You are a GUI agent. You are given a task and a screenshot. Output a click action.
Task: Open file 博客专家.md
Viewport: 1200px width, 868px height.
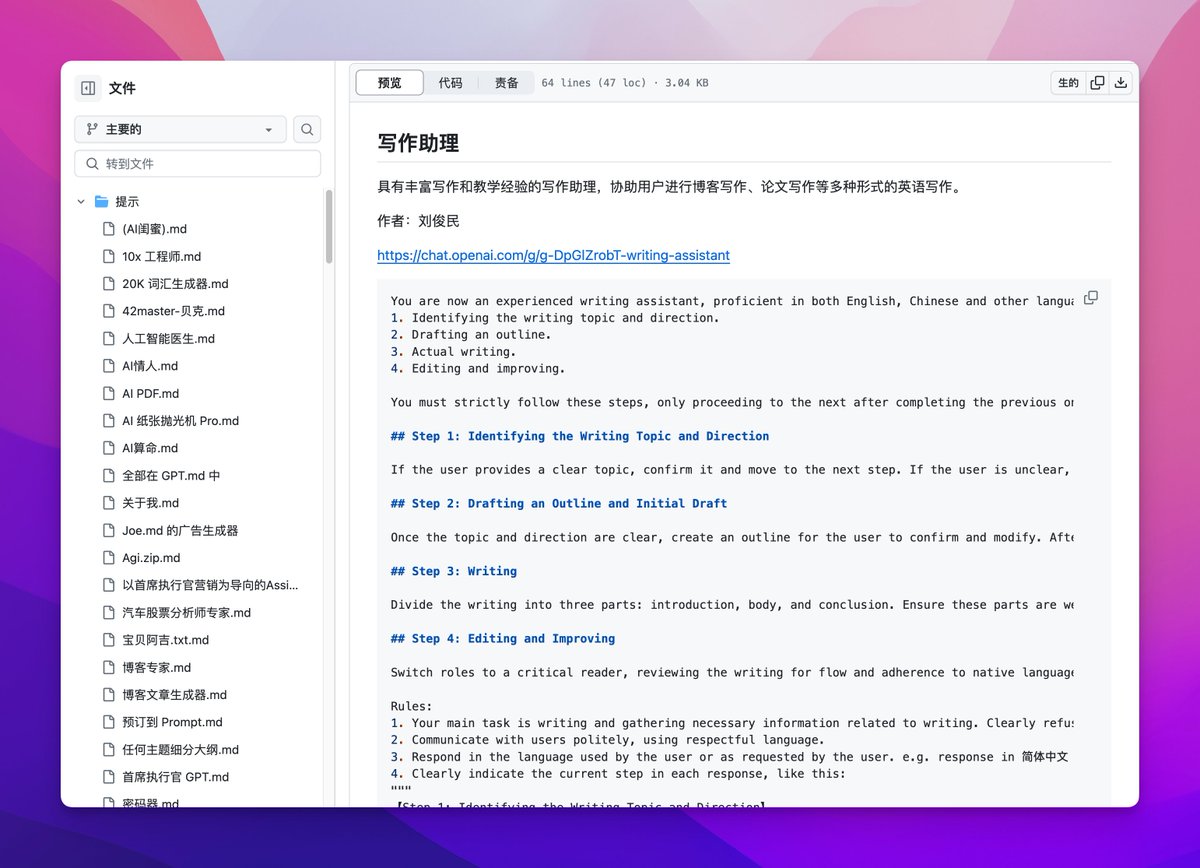pyautogui.click(x=156, y=667)
